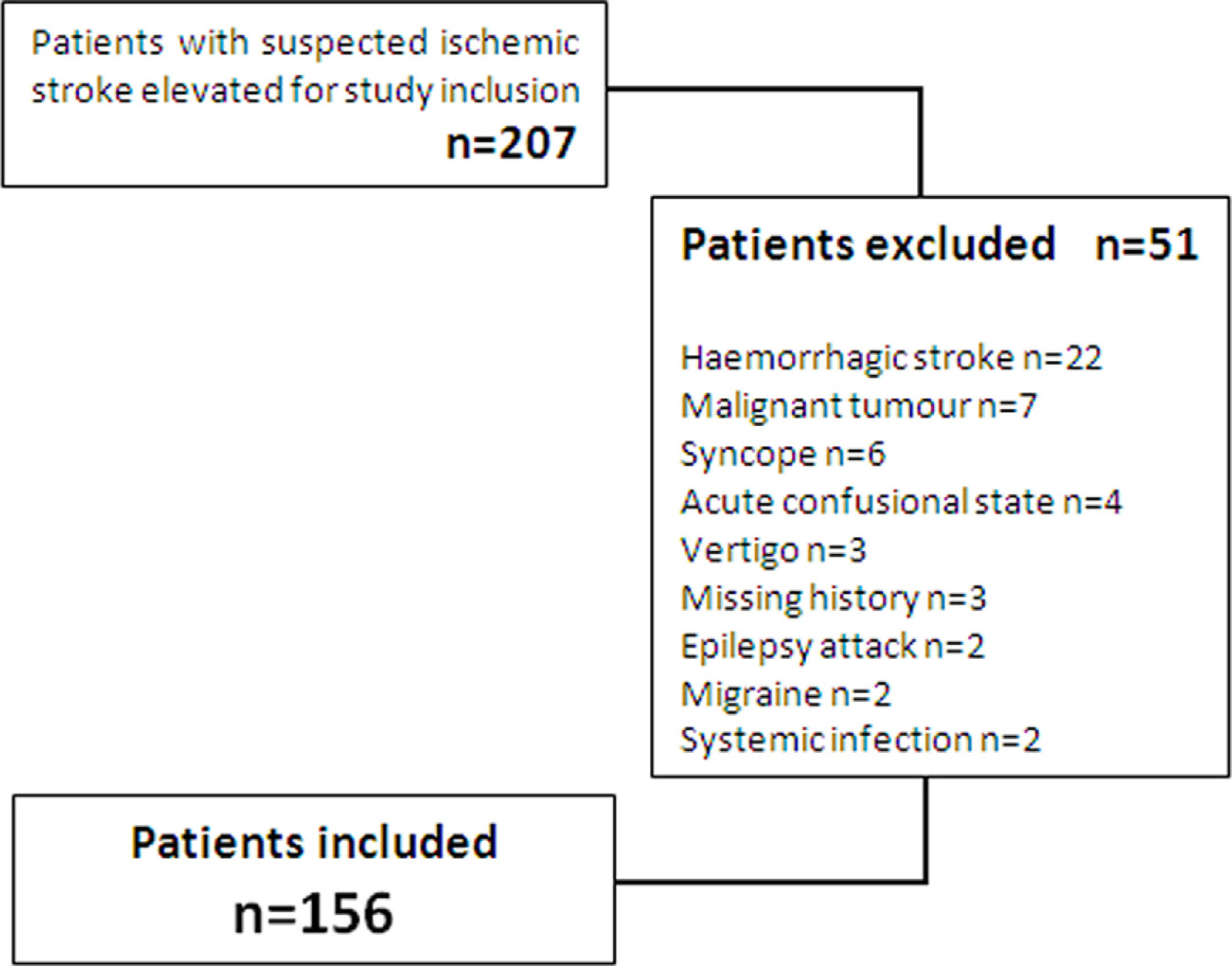Select the 'Malignant tumour n=7' entry
1232x966 pixels.
pyautogui.click(x=858, y=406)
